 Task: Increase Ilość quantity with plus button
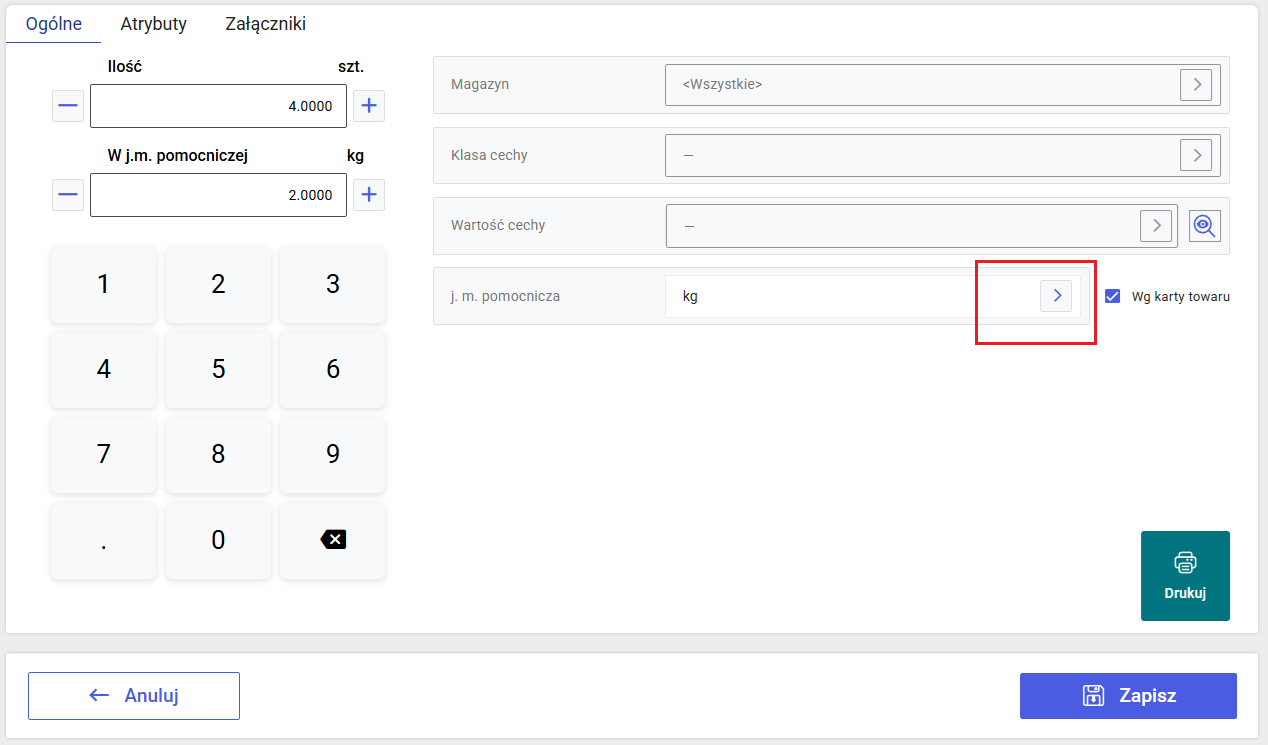click(369, 105)
